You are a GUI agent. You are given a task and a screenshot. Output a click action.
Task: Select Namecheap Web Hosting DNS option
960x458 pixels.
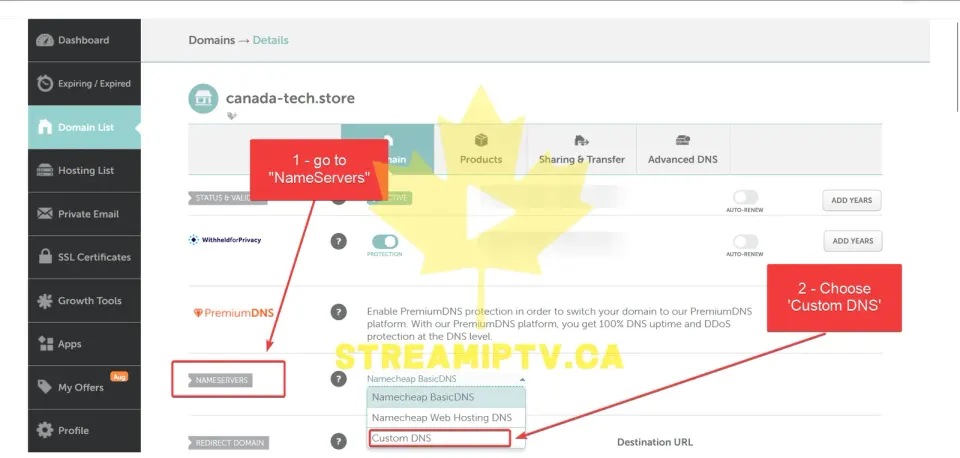click(446, 418)
